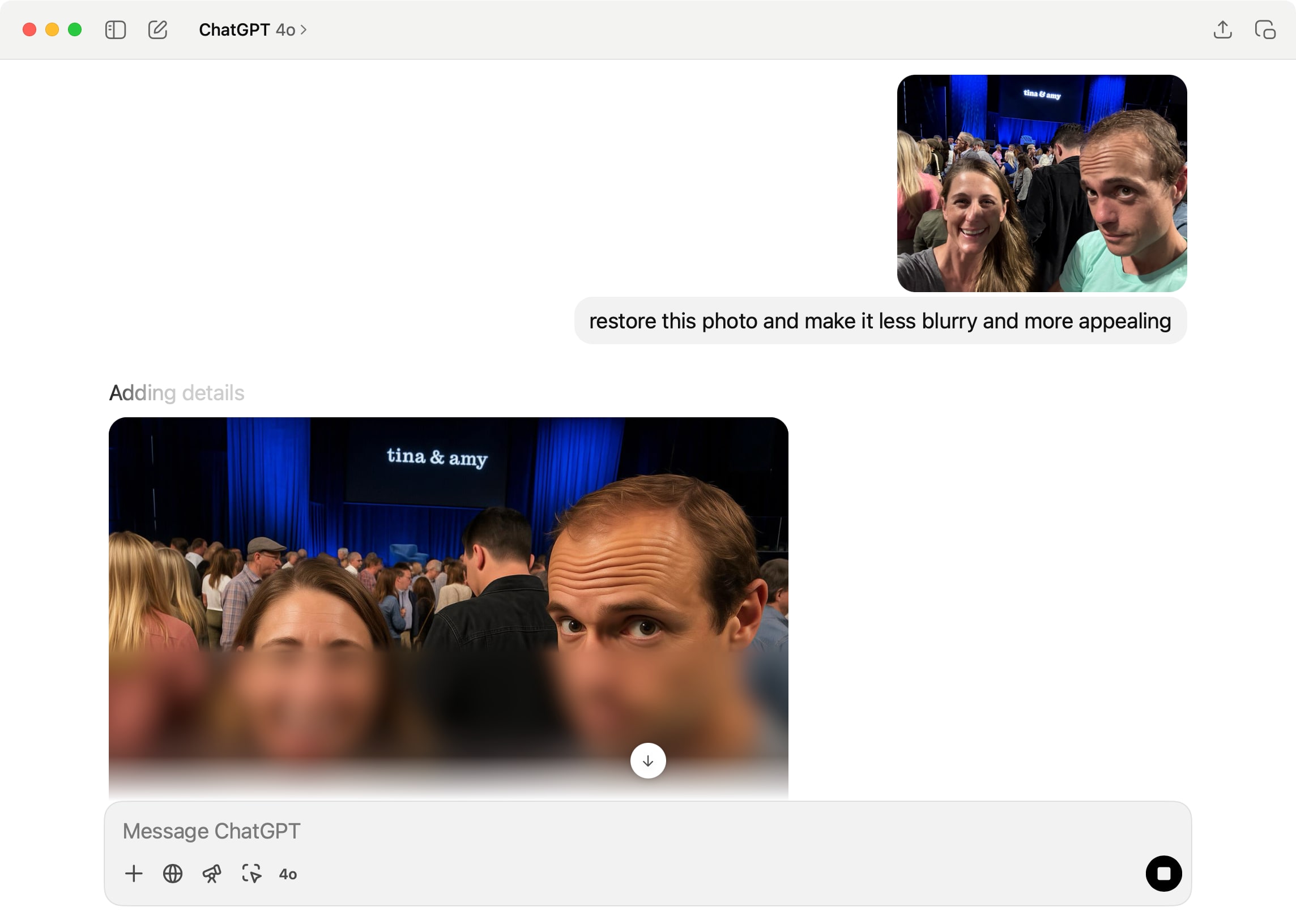
Task: Expand the chevron beside 4o label
Action: pyautogui.click(x=304, y=29)
